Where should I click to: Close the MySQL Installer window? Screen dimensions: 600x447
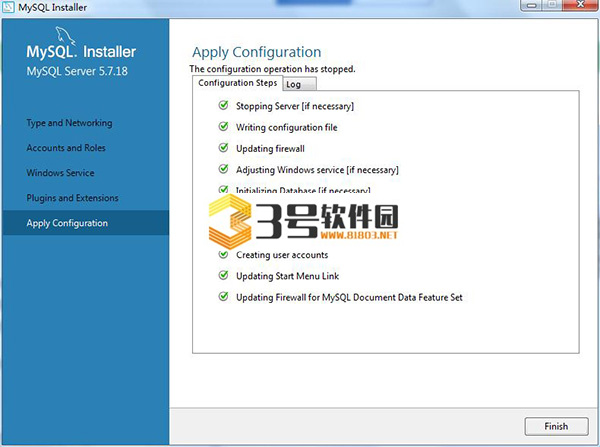coord(580,5)
